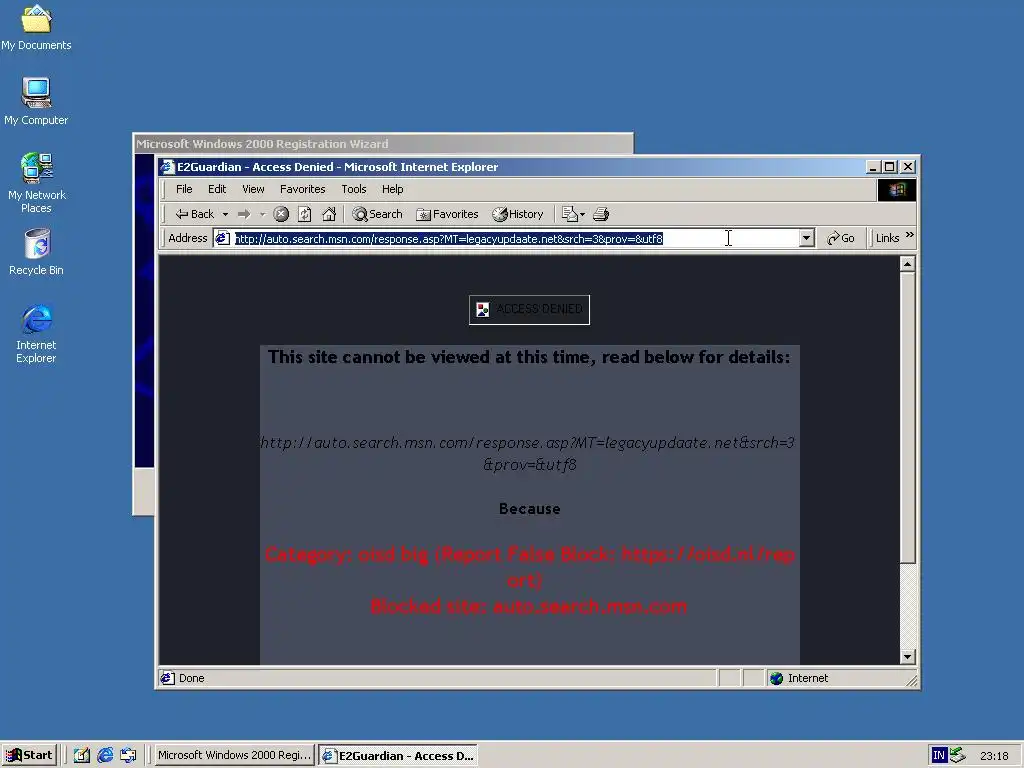Open the Back history dropdown arrow
This screenshot has width=1024, height=768.
(225, 214)
